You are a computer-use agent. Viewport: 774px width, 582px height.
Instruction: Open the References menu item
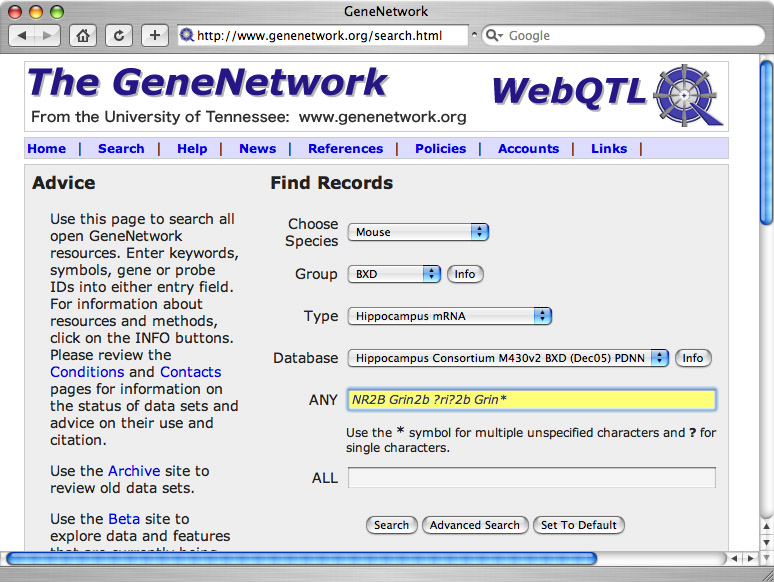pos(345,149)
